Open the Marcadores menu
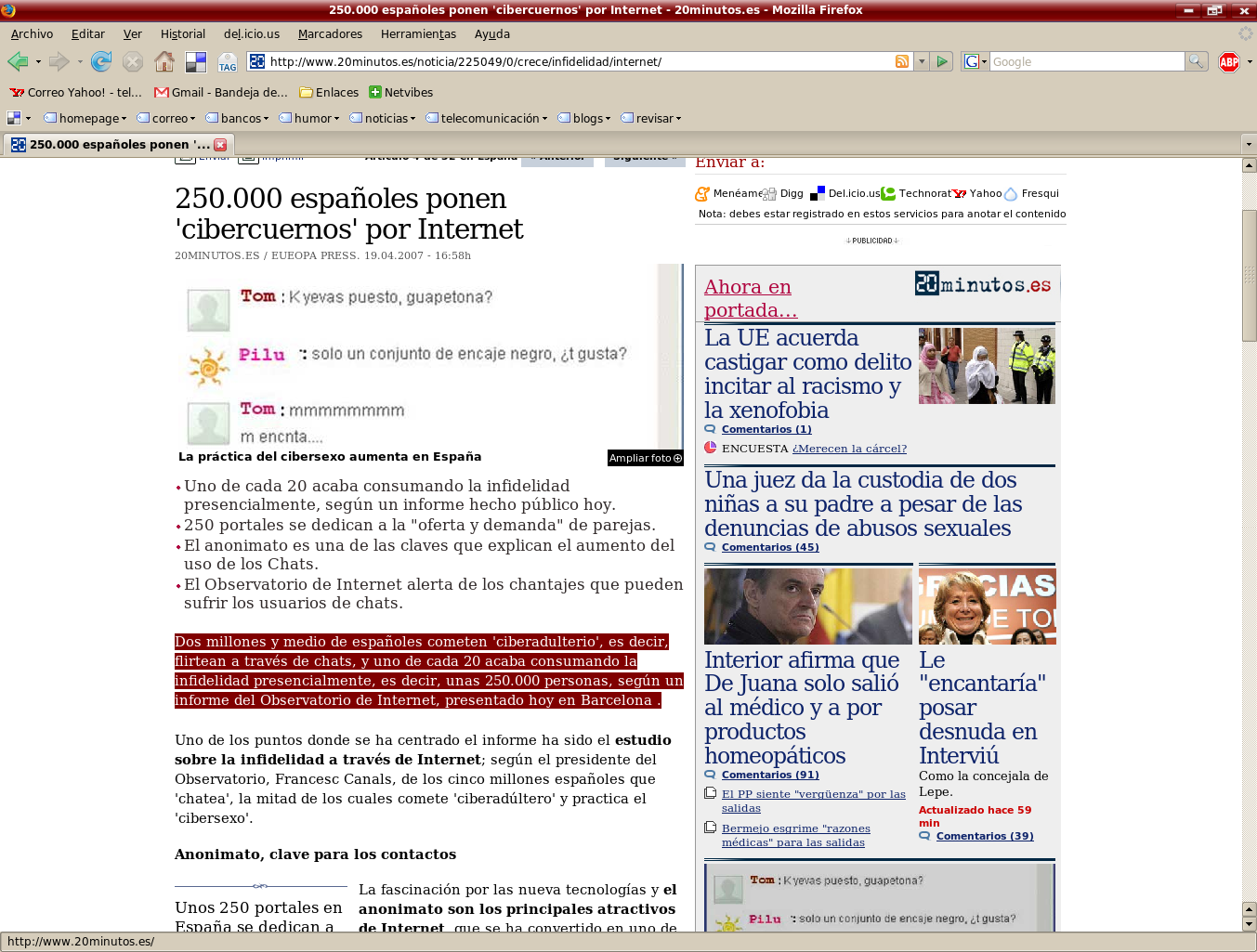This screenshot has height=952, width=1257. click(330, 34)
